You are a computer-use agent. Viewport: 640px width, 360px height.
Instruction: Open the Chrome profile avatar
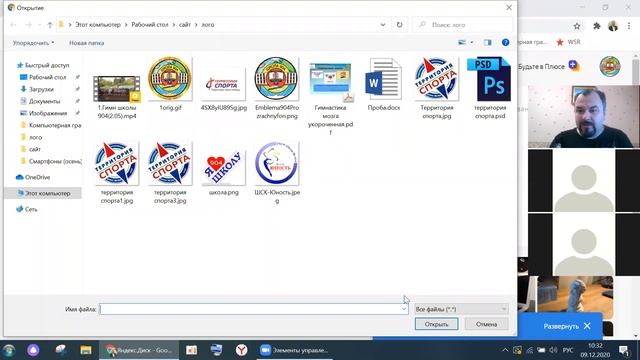pos(613,26)
